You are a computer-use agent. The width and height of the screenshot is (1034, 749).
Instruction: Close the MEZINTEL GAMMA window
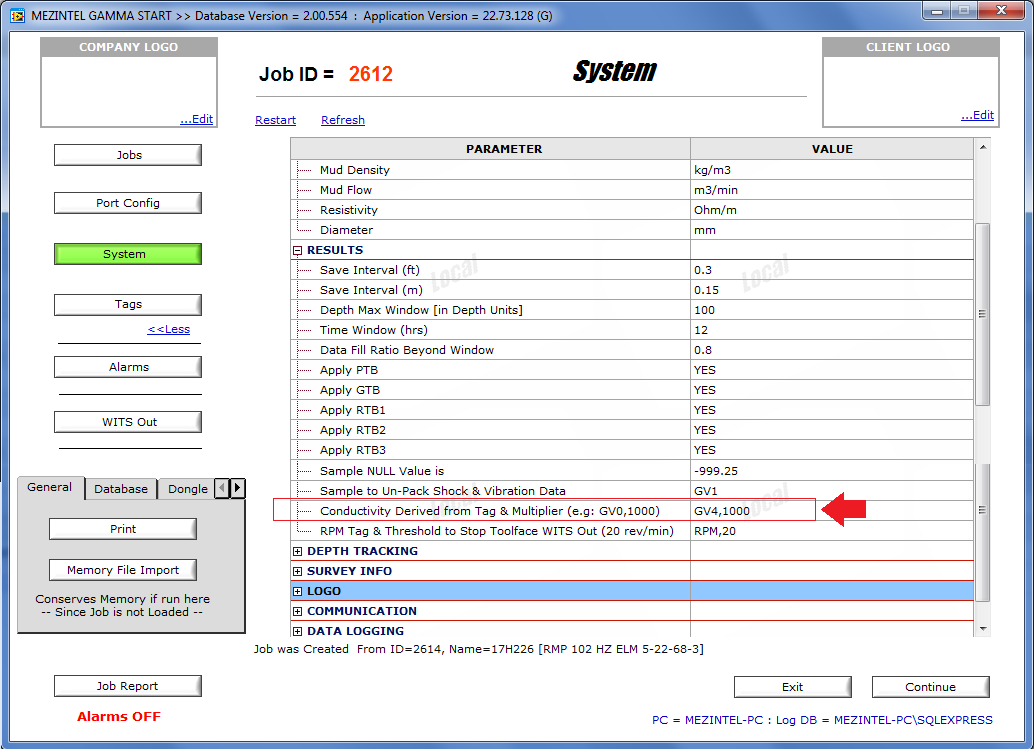tap(1001, 11)
